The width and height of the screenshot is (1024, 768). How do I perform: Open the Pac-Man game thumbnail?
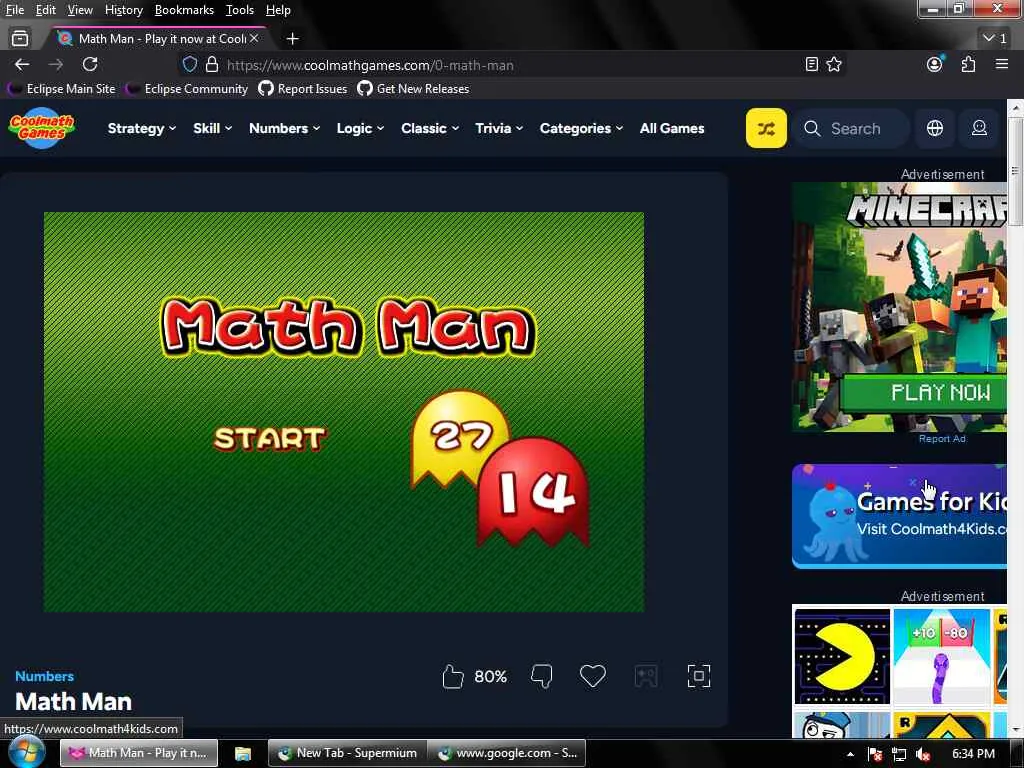[x=842, y=656]
